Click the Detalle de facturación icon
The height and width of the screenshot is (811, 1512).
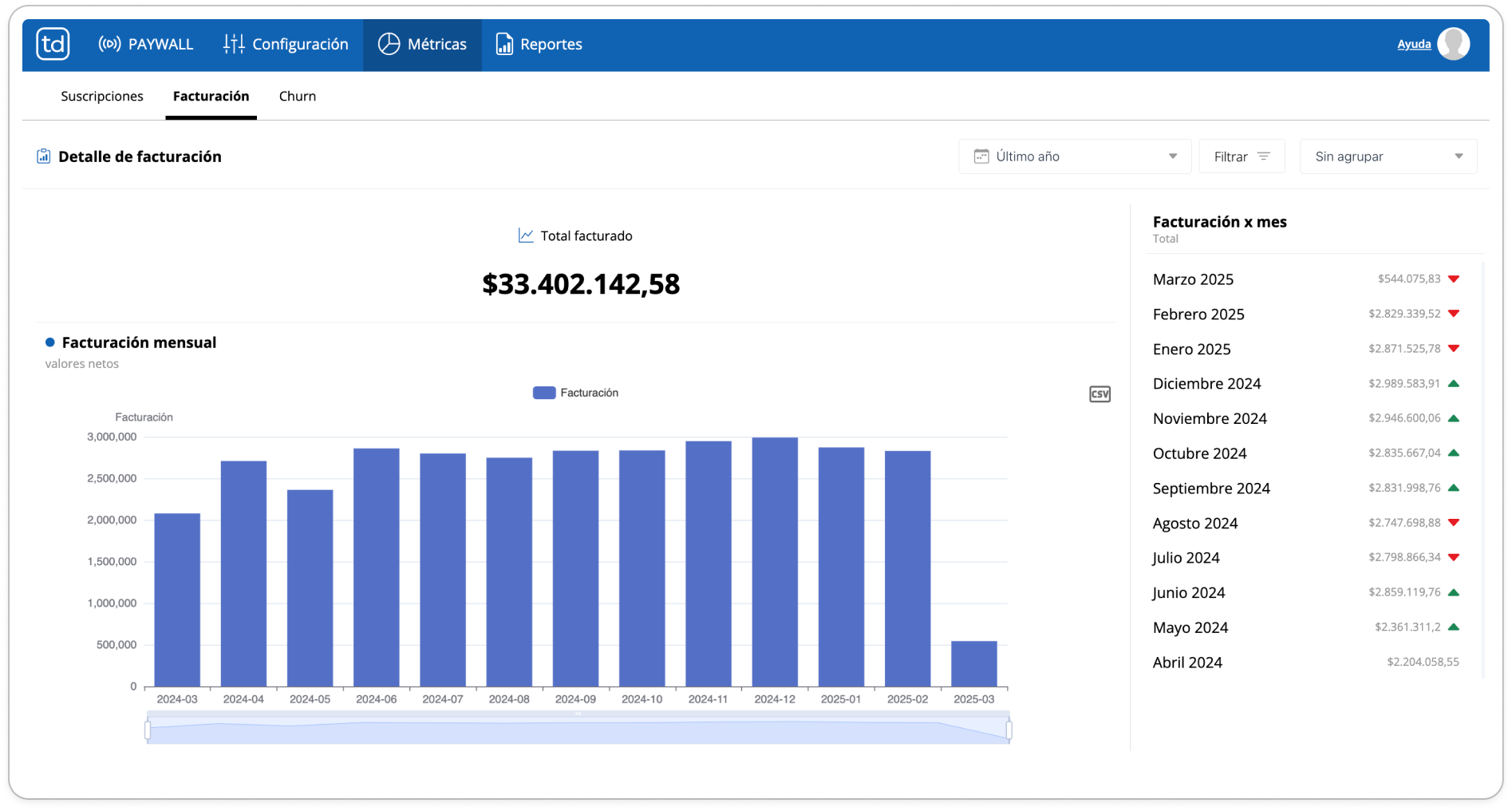point(44,156)
